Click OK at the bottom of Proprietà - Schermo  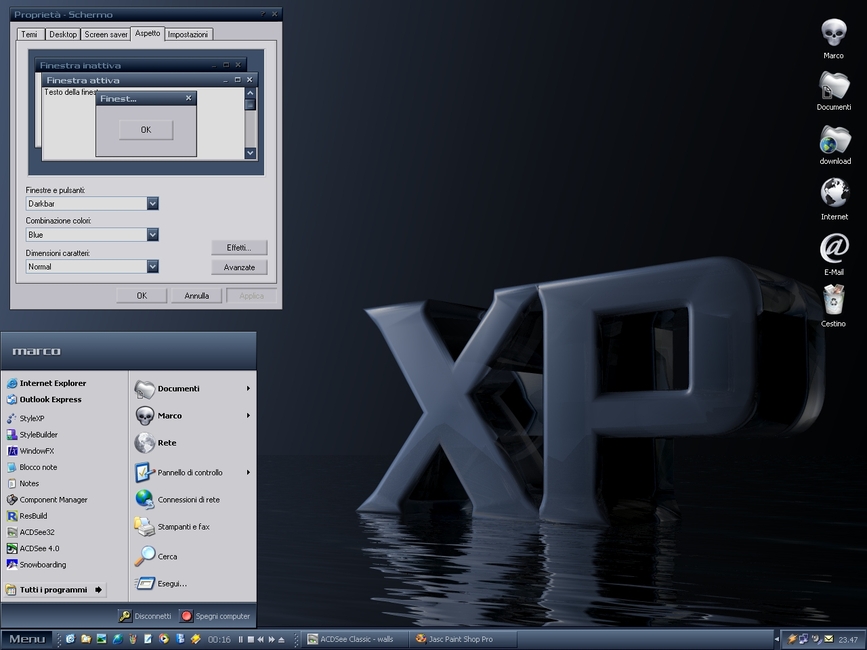pos(142,296)
